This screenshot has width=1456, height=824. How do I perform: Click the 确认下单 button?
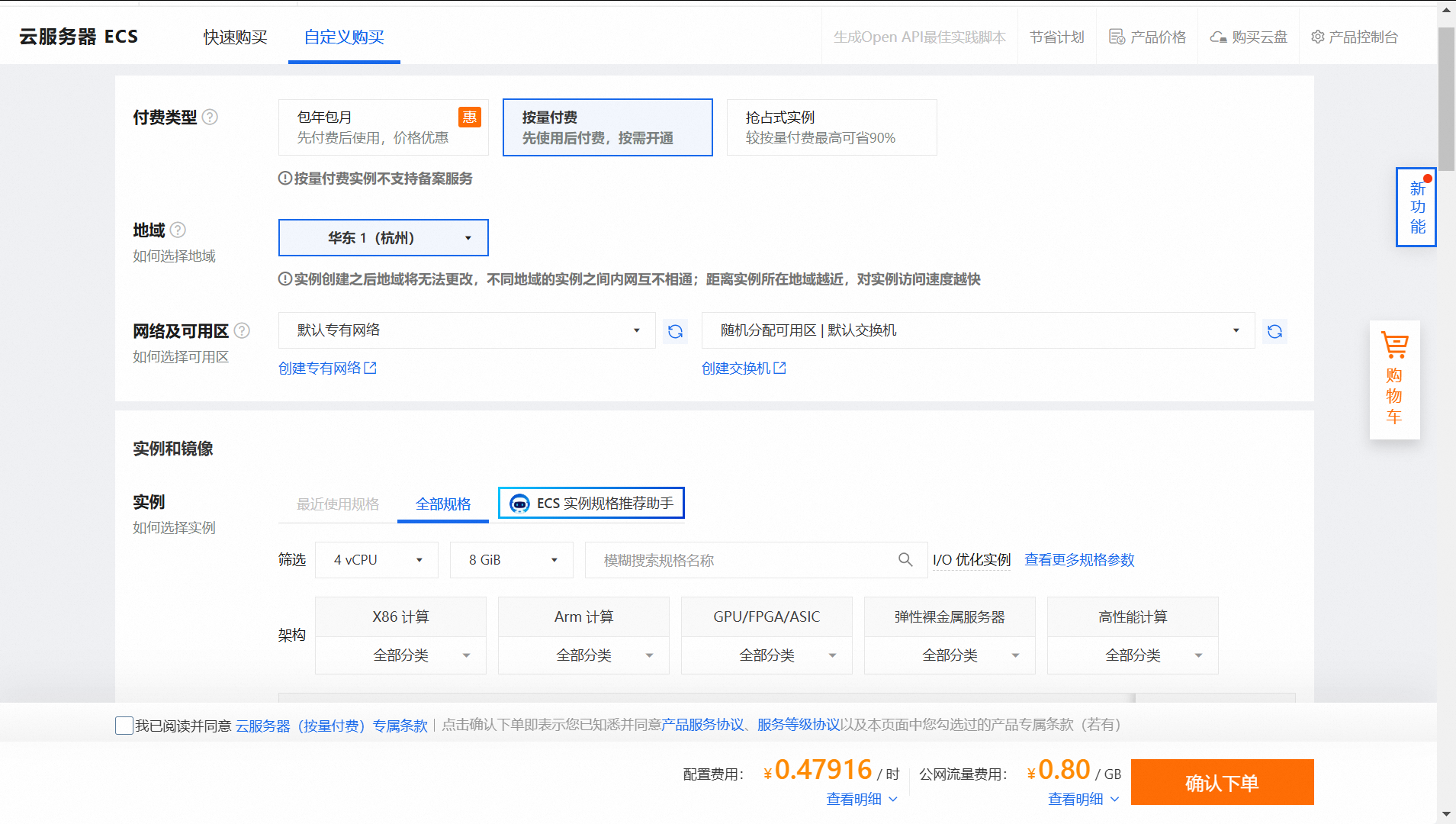coord(1222,782)
